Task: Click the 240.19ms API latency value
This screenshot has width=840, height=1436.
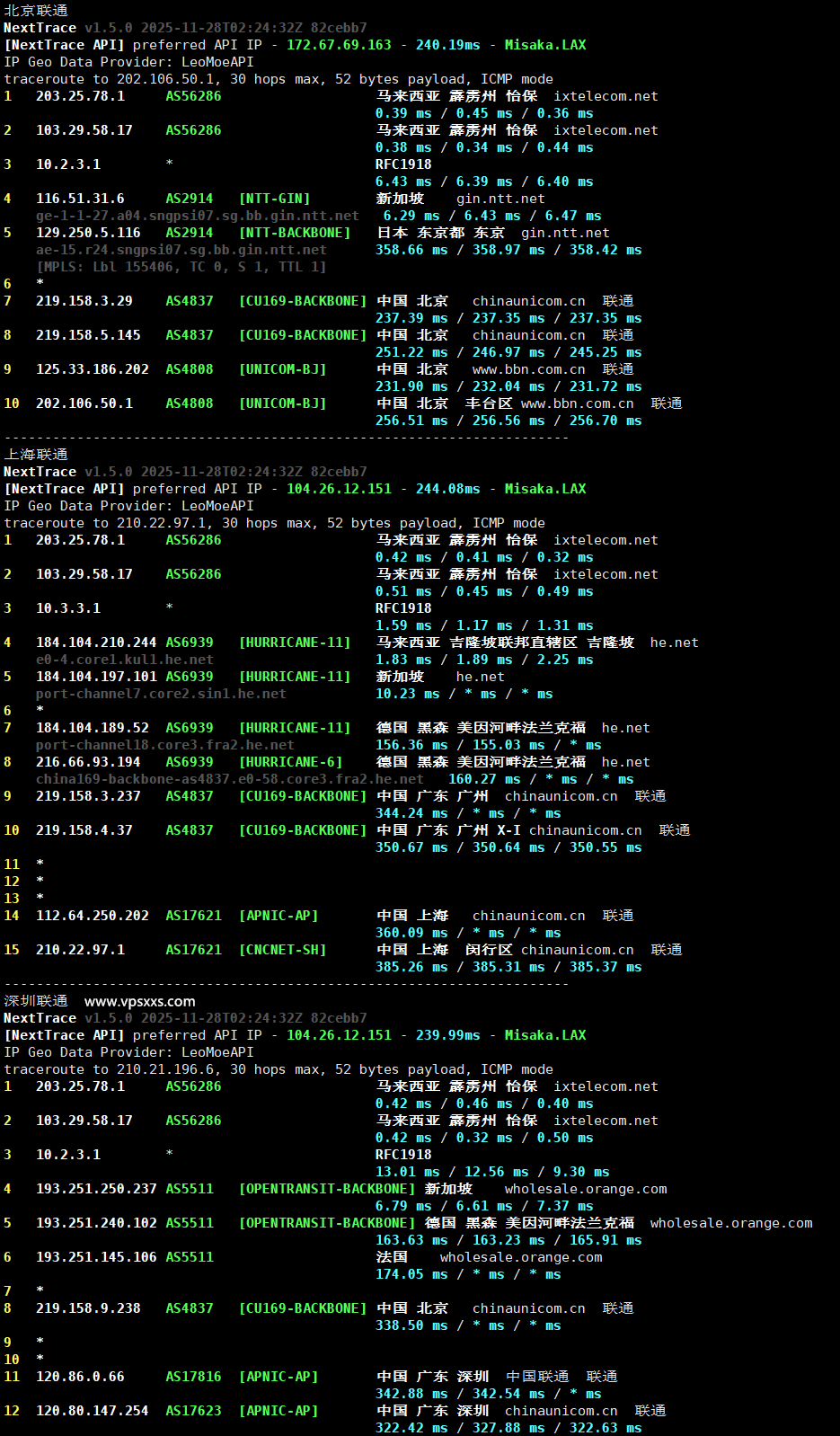Action: pyautogui.click(x=447, y=45)
